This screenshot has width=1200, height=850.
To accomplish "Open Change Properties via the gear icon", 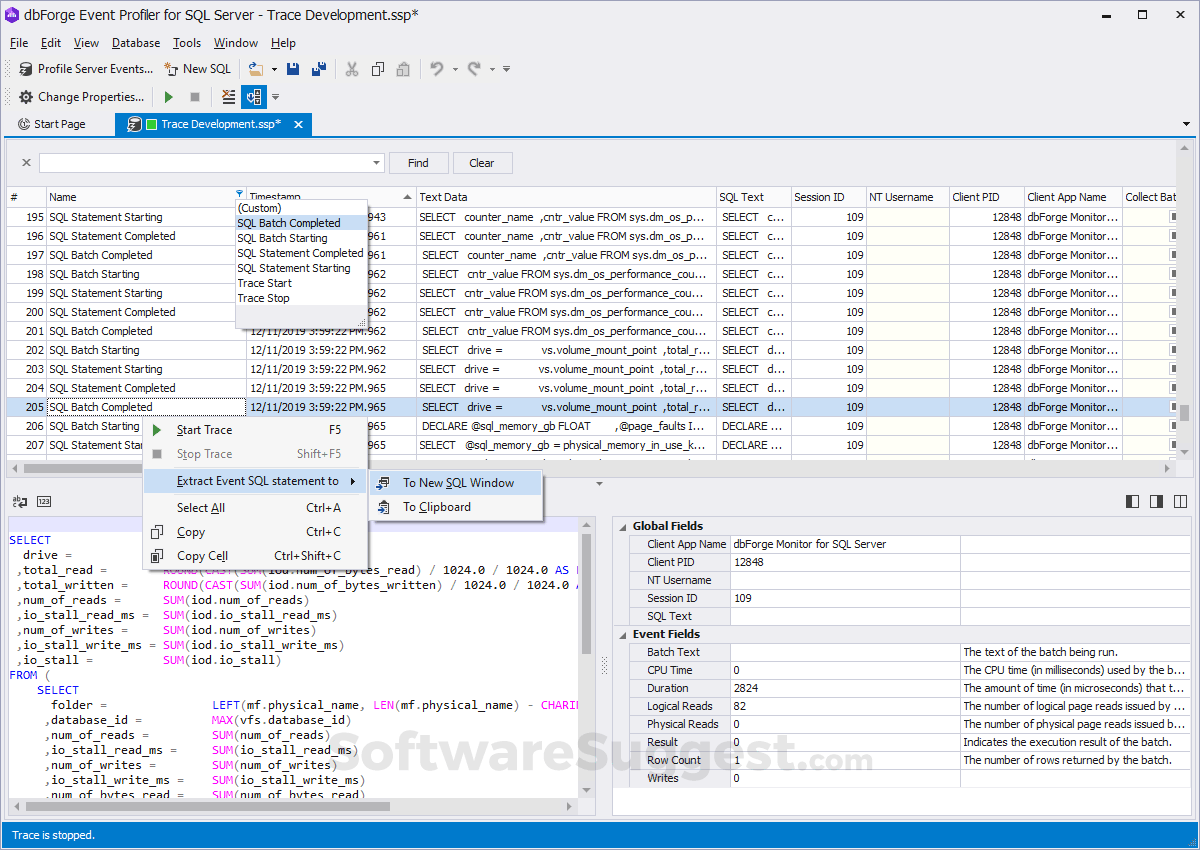I will tap(25, 96).
